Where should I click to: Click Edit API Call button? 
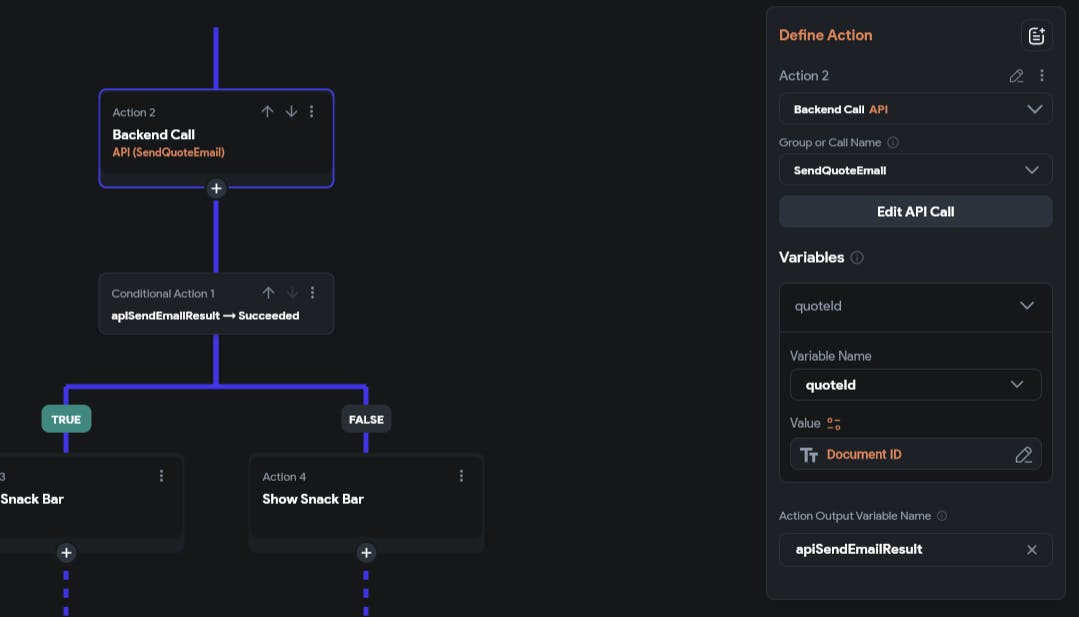click(915, 212)
